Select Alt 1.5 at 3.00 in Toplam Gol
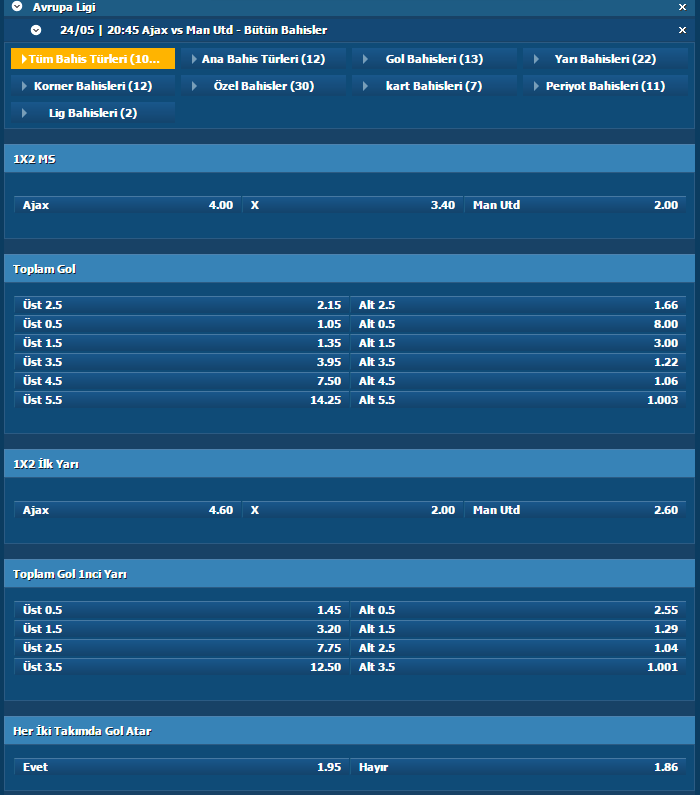 point(518,343)
